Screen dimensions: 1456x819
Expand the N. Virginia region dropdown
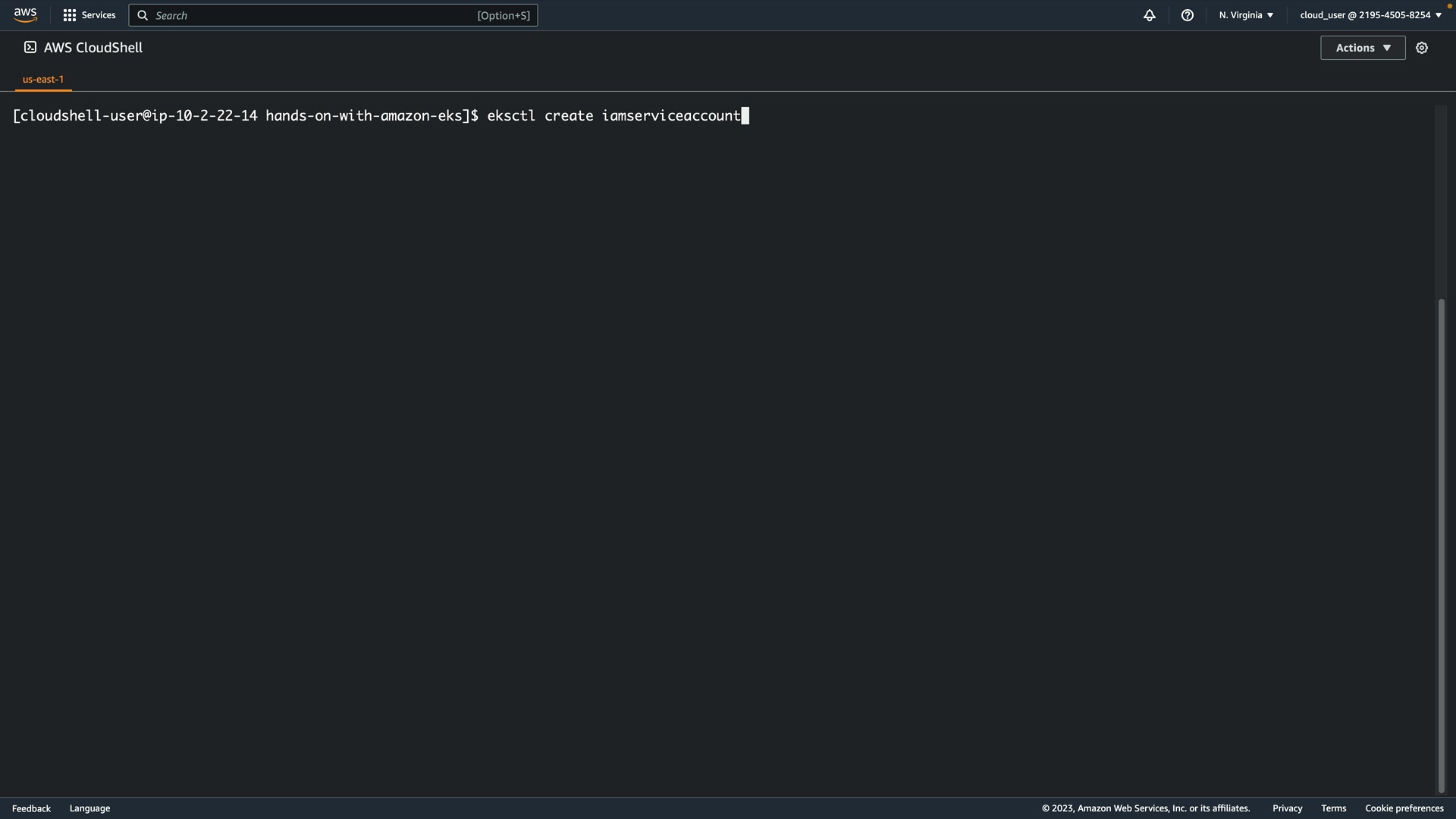coord(1246,15)
